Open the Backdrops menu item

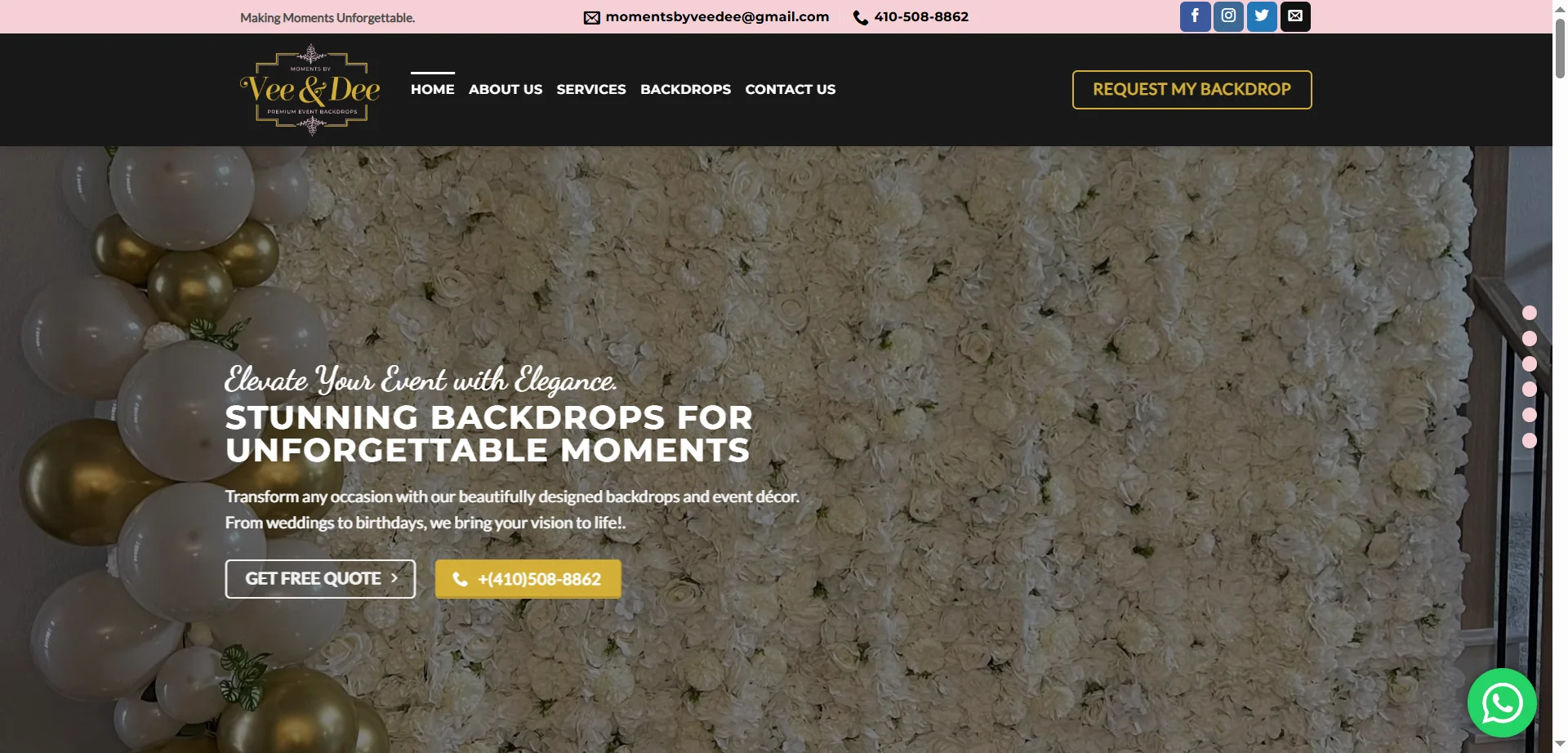(686, 89)
